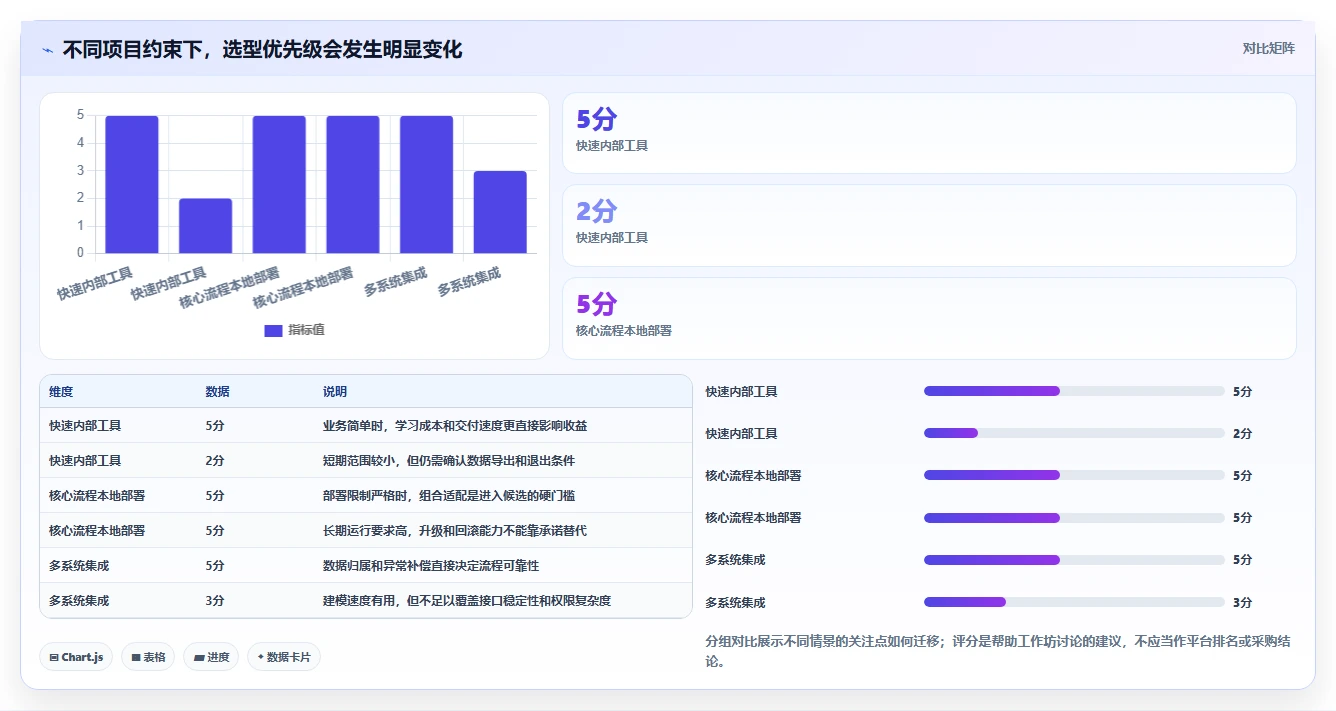
Task: Click the 多系统集成 progress bar showing 5分
Action: (x=1074, y=560)
